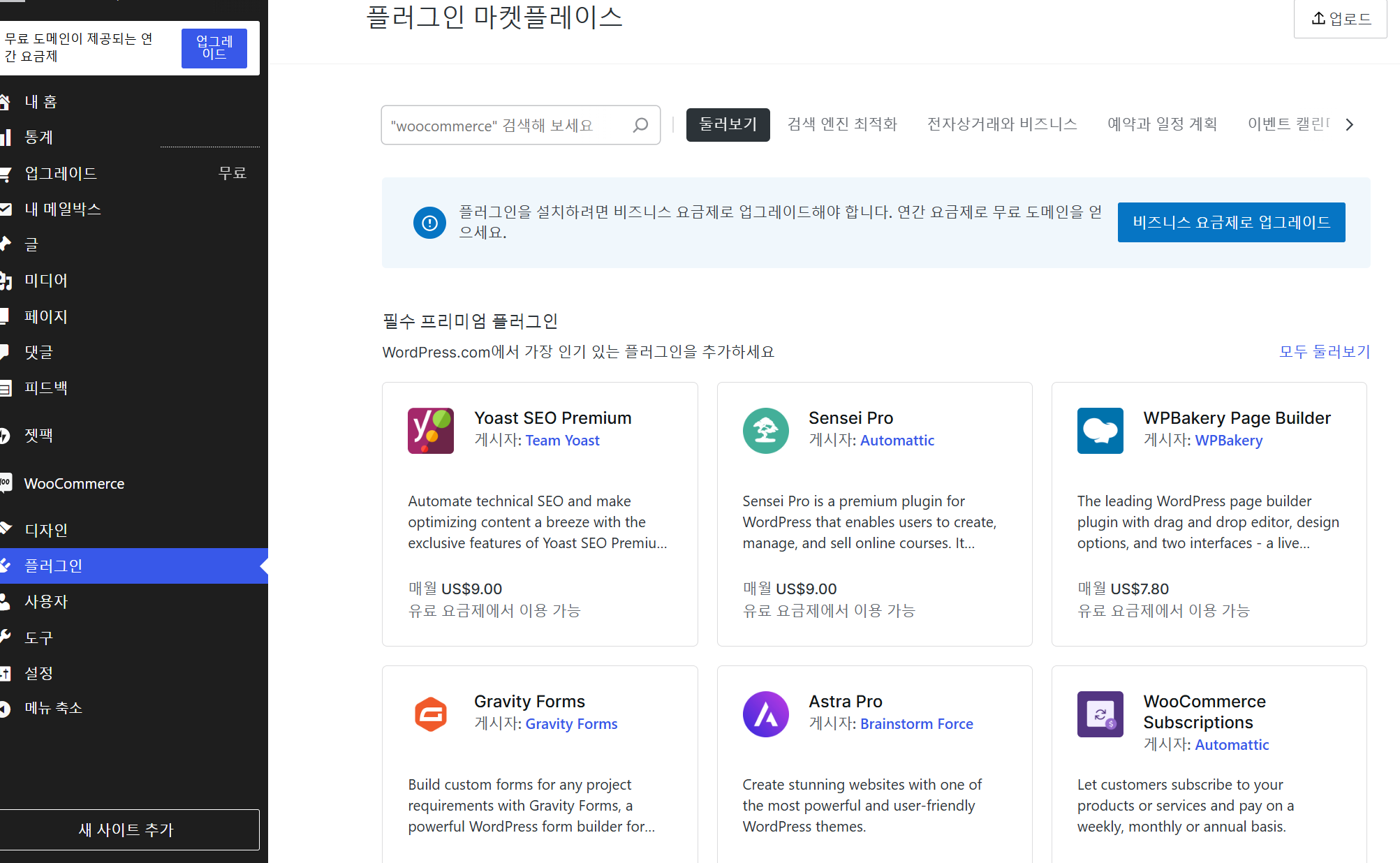Click the Gravity Forms plugin icon
Image resolution: width=1400 pixels, height=863 pixels.
point(430,714)
